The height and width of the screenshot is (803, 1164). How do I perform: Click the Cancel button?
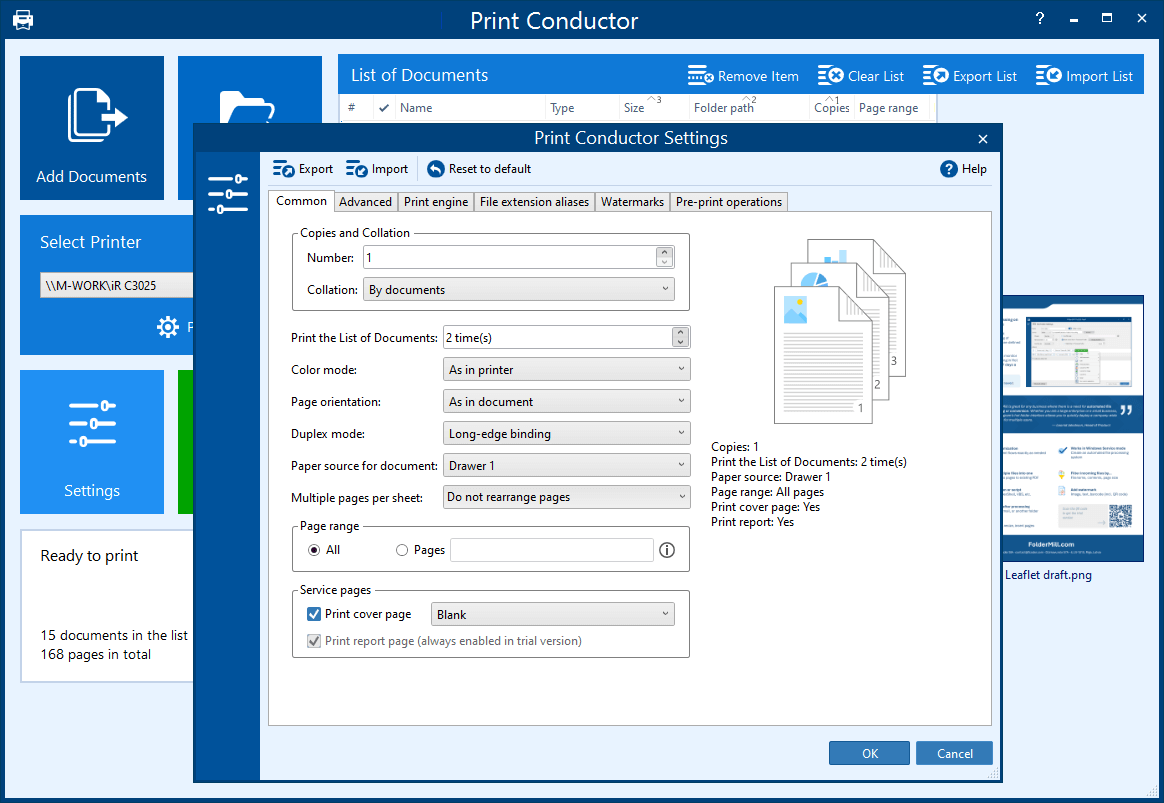(955, 753)
